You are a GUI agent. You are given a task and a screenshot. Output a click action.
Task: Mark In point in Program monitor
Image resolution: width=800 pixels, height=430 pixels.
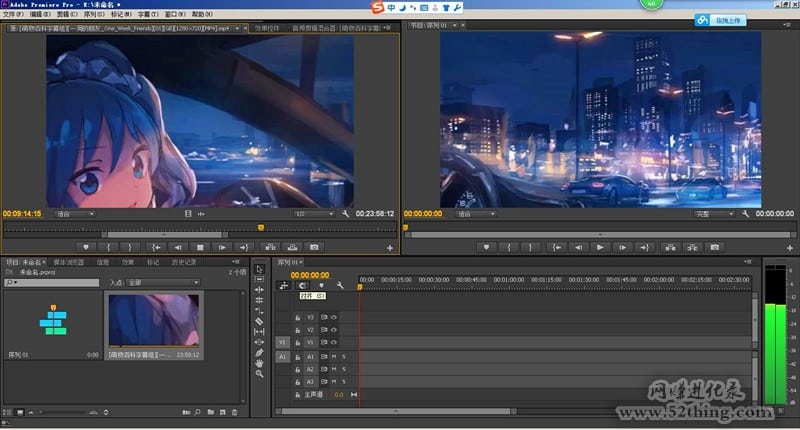pyautogui.click(x=509, y=247)
